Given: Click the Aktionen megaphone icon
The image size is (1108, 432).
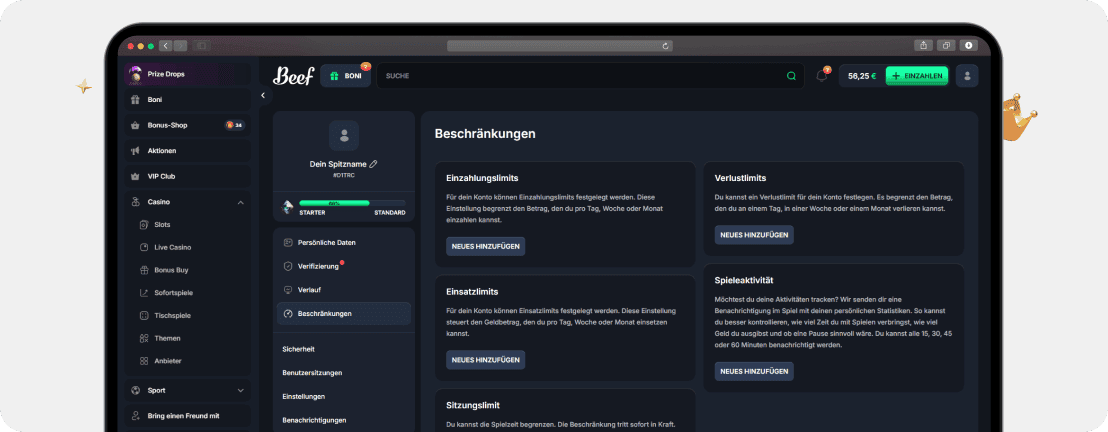Looking at the screenshot, I should coord(135,151).
